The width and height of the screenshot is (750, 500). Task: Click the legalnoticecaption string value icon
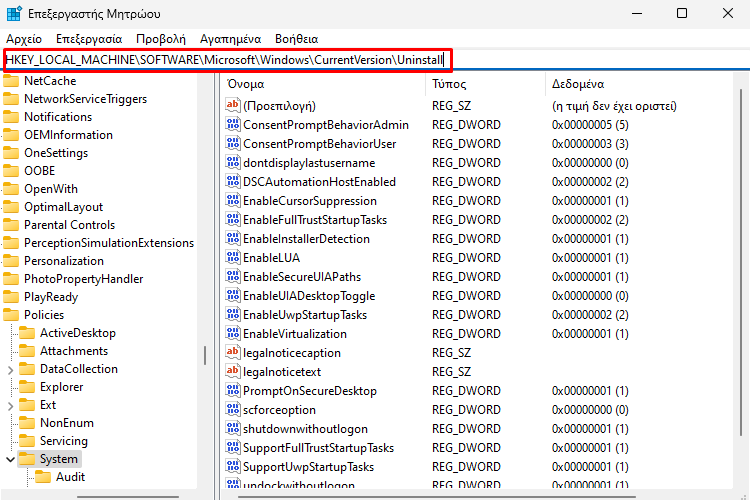(233, 353)
